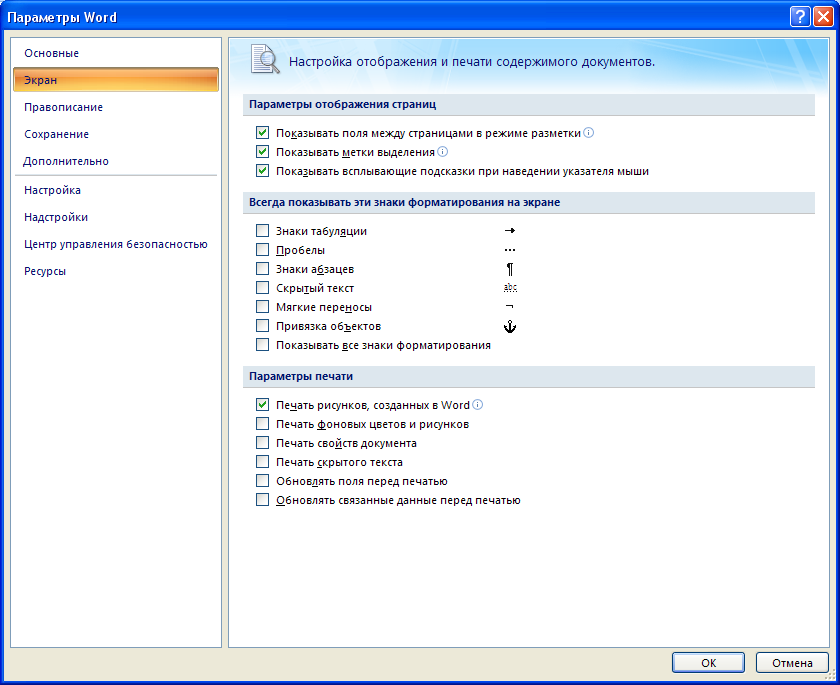This screenshot has width=840, height=685.
Task: Uncheck 'Печать рисунков, созданных в Word'
Action: (262, 404)
